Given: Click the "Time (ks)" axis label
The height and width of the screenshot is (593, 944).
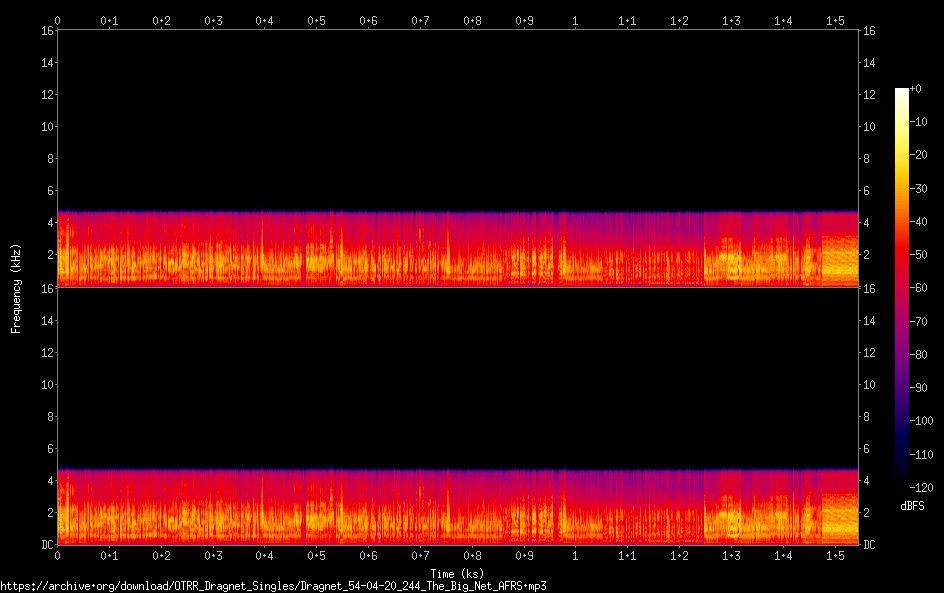Looking at the screenshot, I should point(457,573).
